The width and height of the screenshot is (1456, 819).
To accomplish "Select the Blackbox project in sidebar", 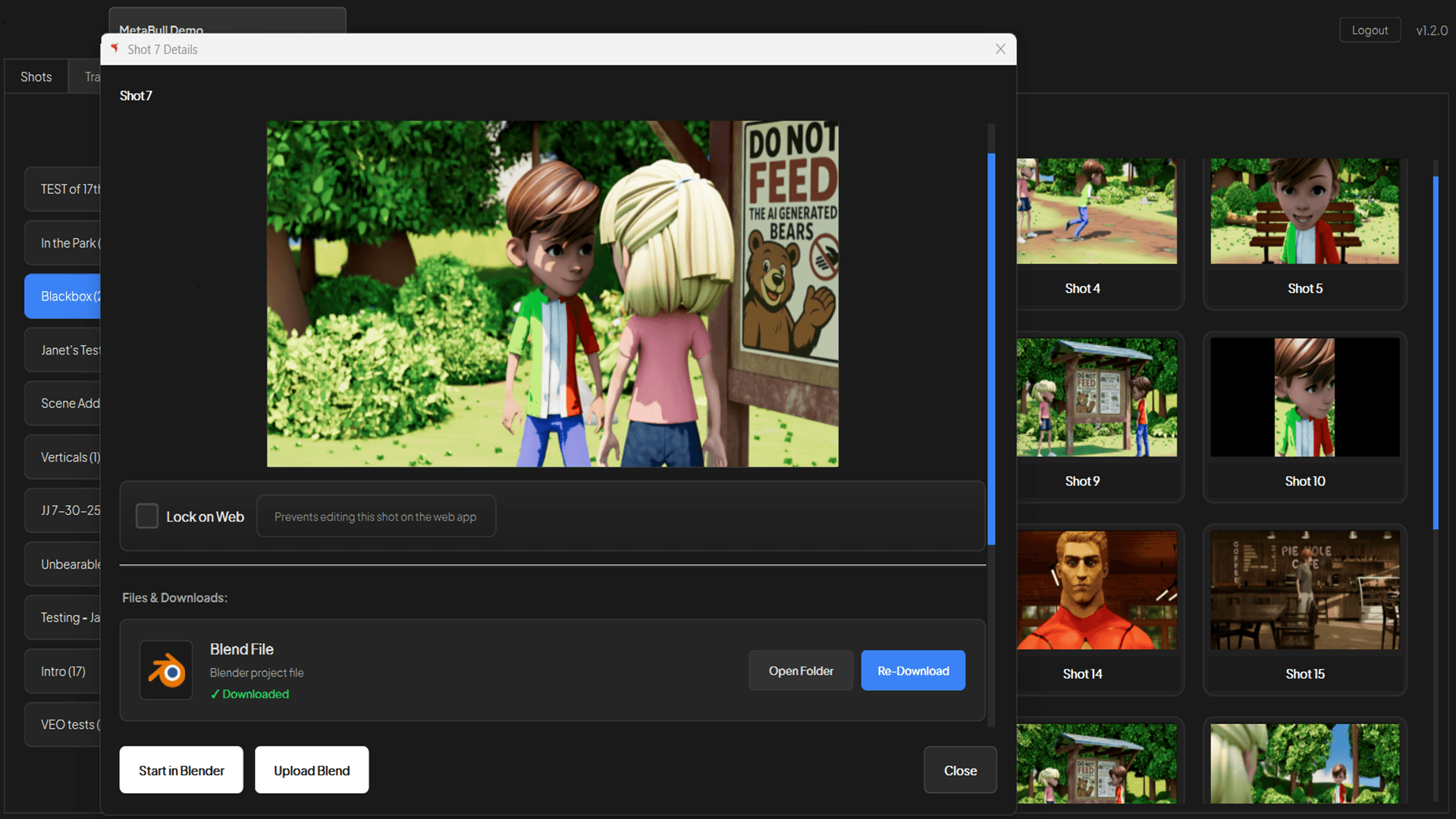I will [64, 296].
